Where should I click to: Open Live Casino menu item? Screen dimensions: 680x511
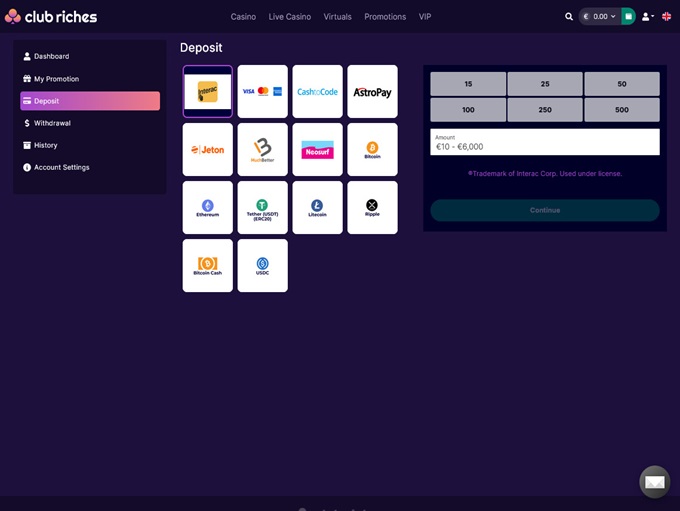(290, 17)
